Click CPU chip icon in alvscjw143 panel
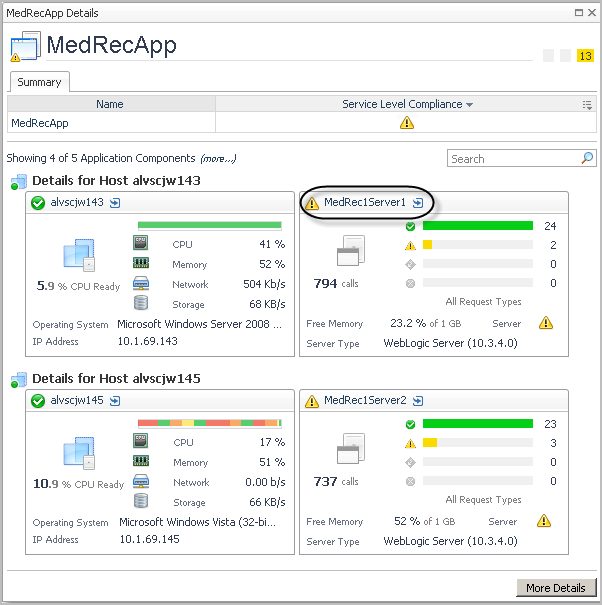 (141, 243)
